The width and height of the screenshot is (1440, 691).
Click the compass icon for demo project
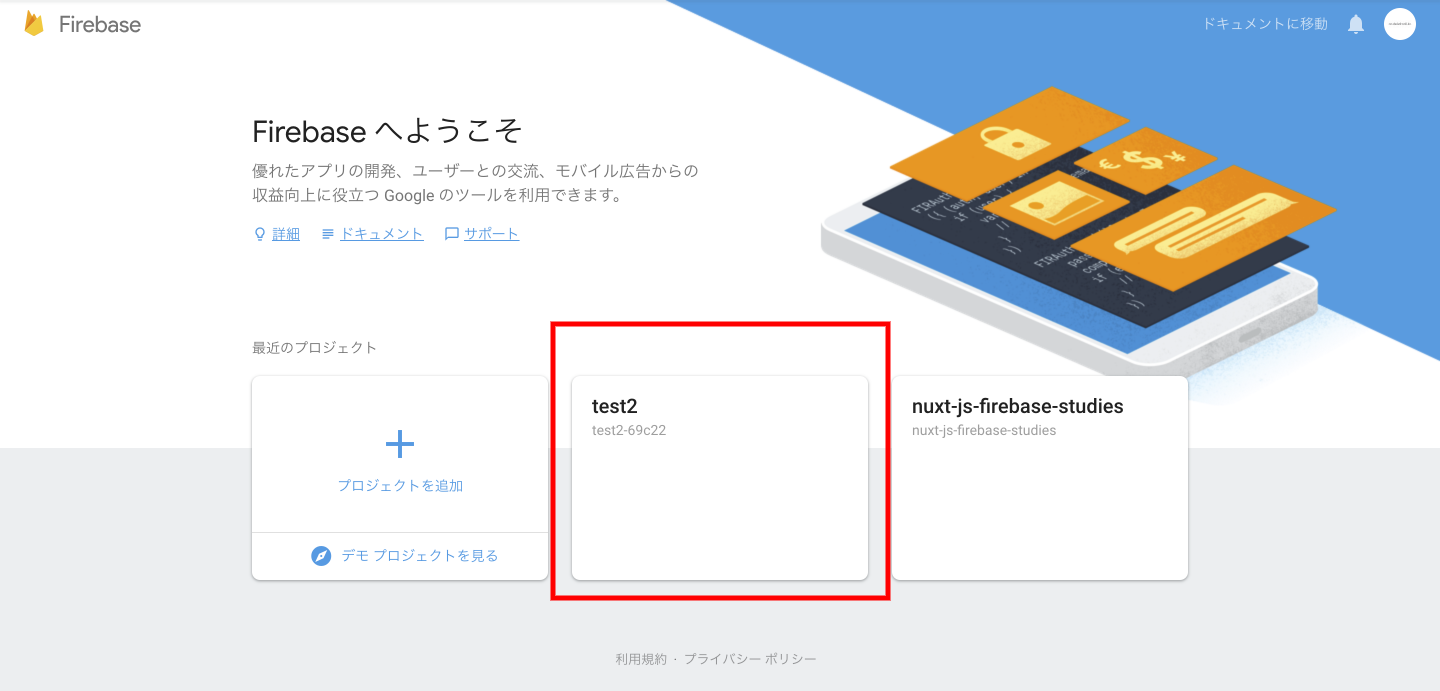[321, 556]
